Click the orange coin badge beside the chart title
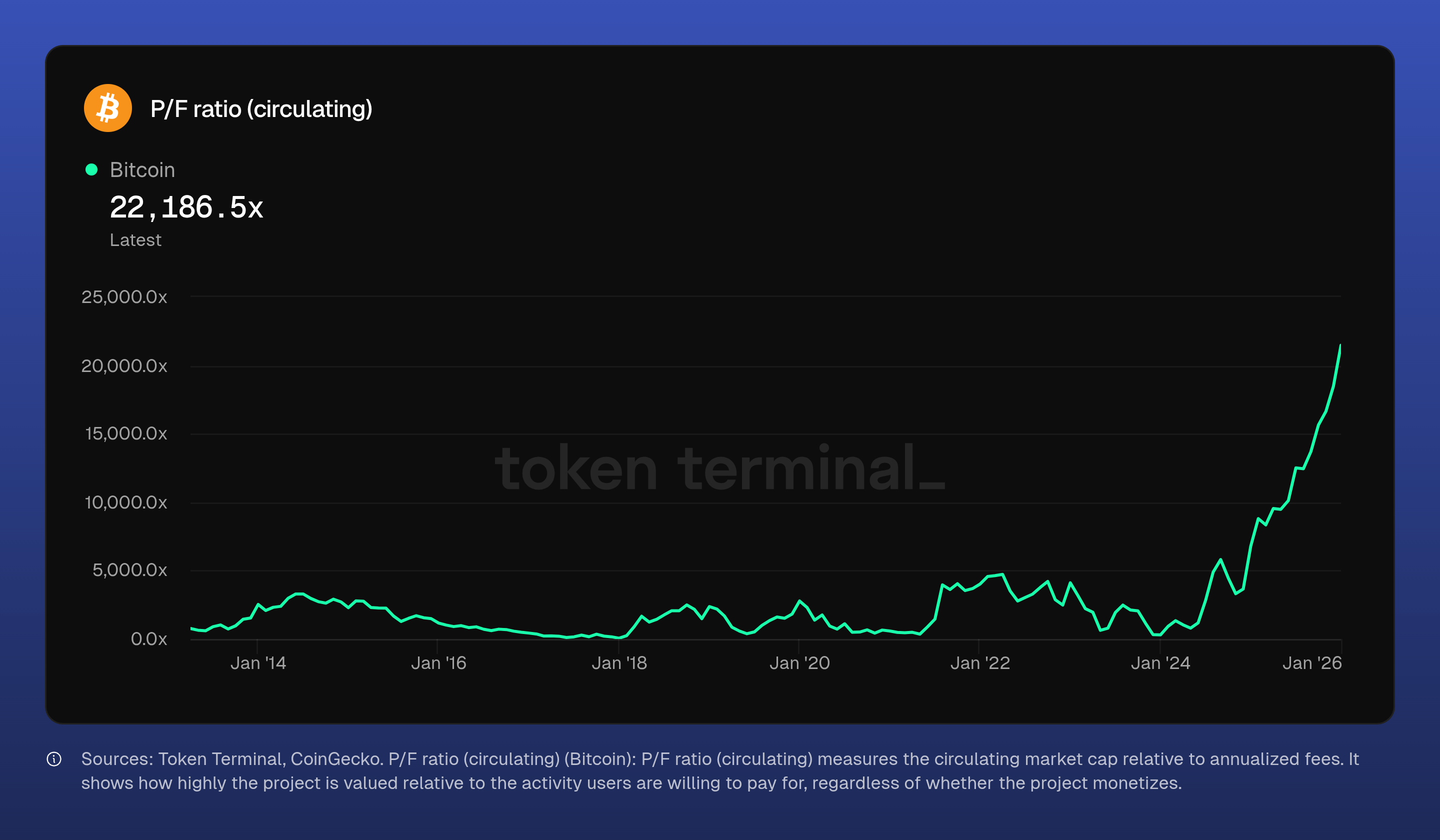The width and height of the screenshot is (1440, 840). click(x=108, y=107)
